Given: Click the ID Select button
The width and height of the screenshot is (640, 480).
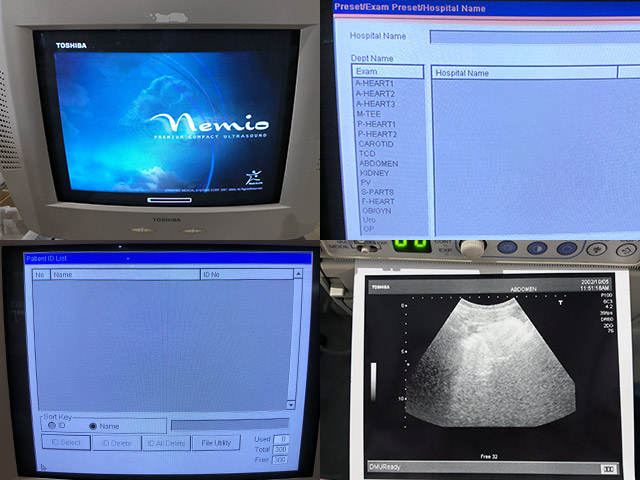Looking at the screenshot, I should [x=66, y=442].
